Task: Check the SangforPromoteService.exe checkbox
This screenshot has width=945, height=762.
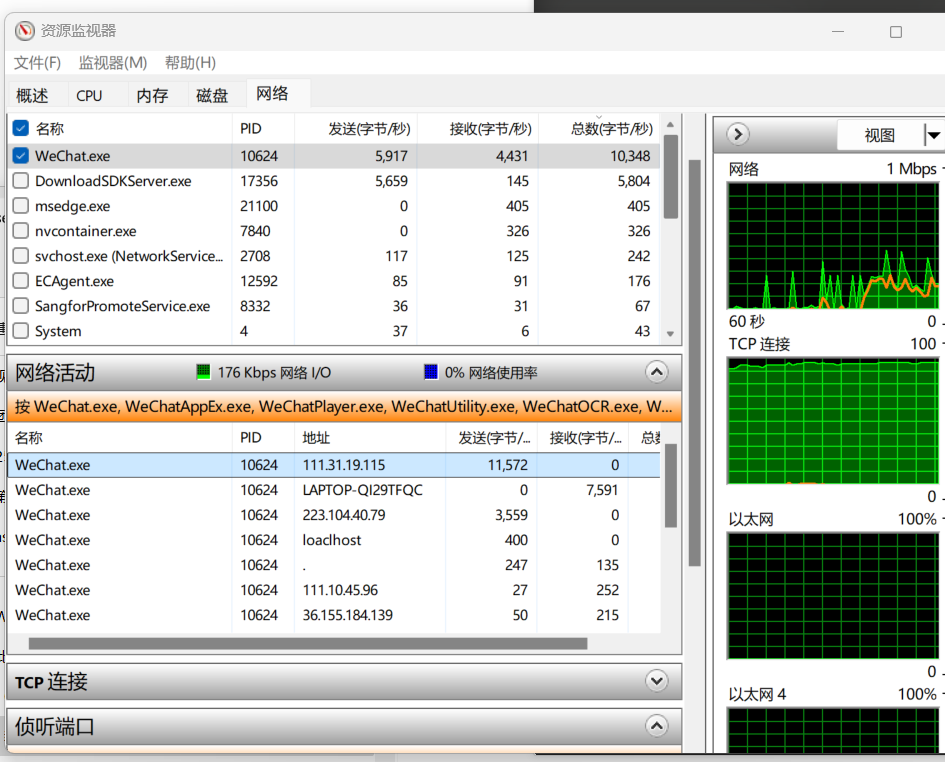Action: pyautogui.click(x=20, y=306)
